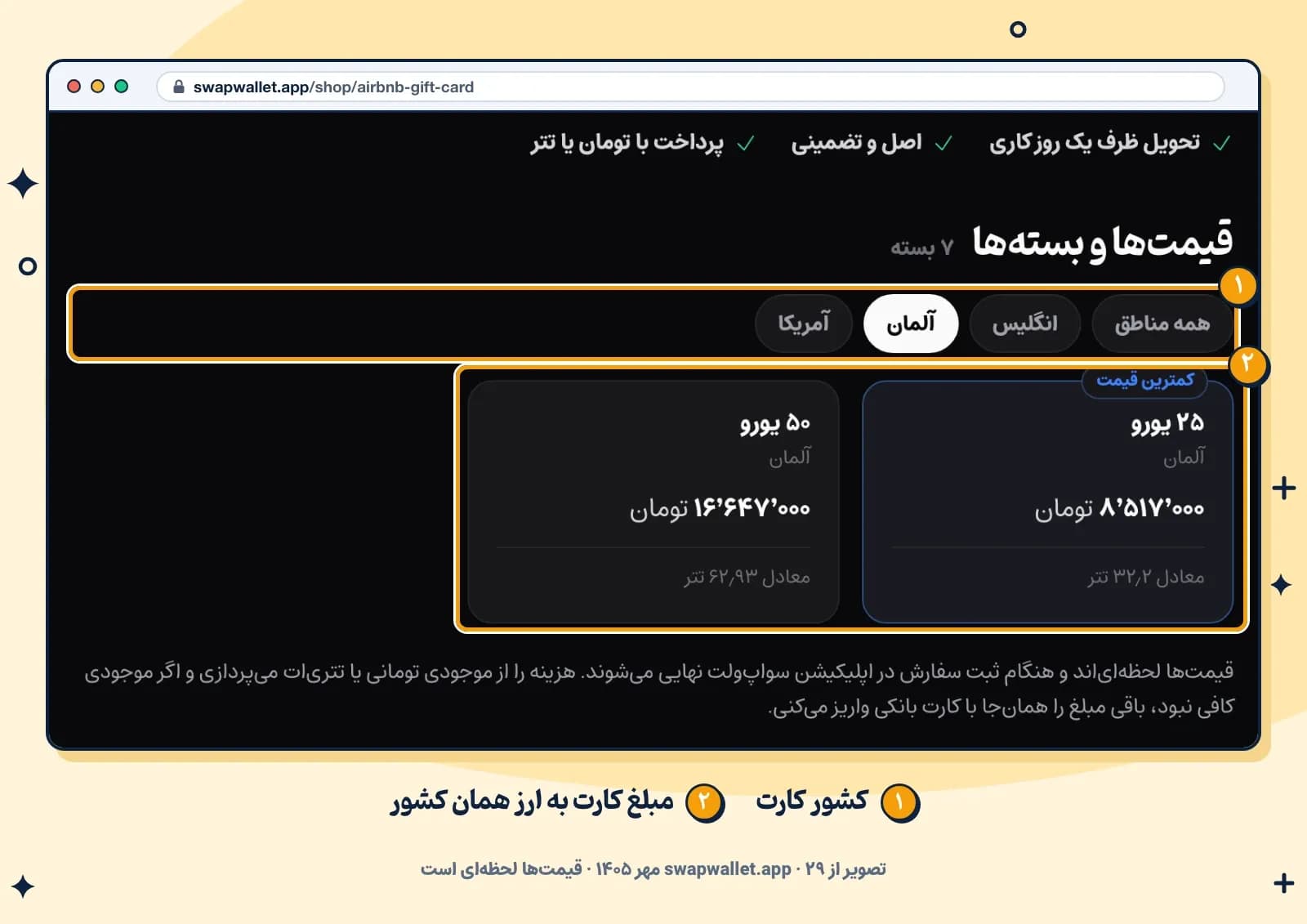Select the آلمان region tab
This screenshot has height=924, width=1307.
point(911,324)
